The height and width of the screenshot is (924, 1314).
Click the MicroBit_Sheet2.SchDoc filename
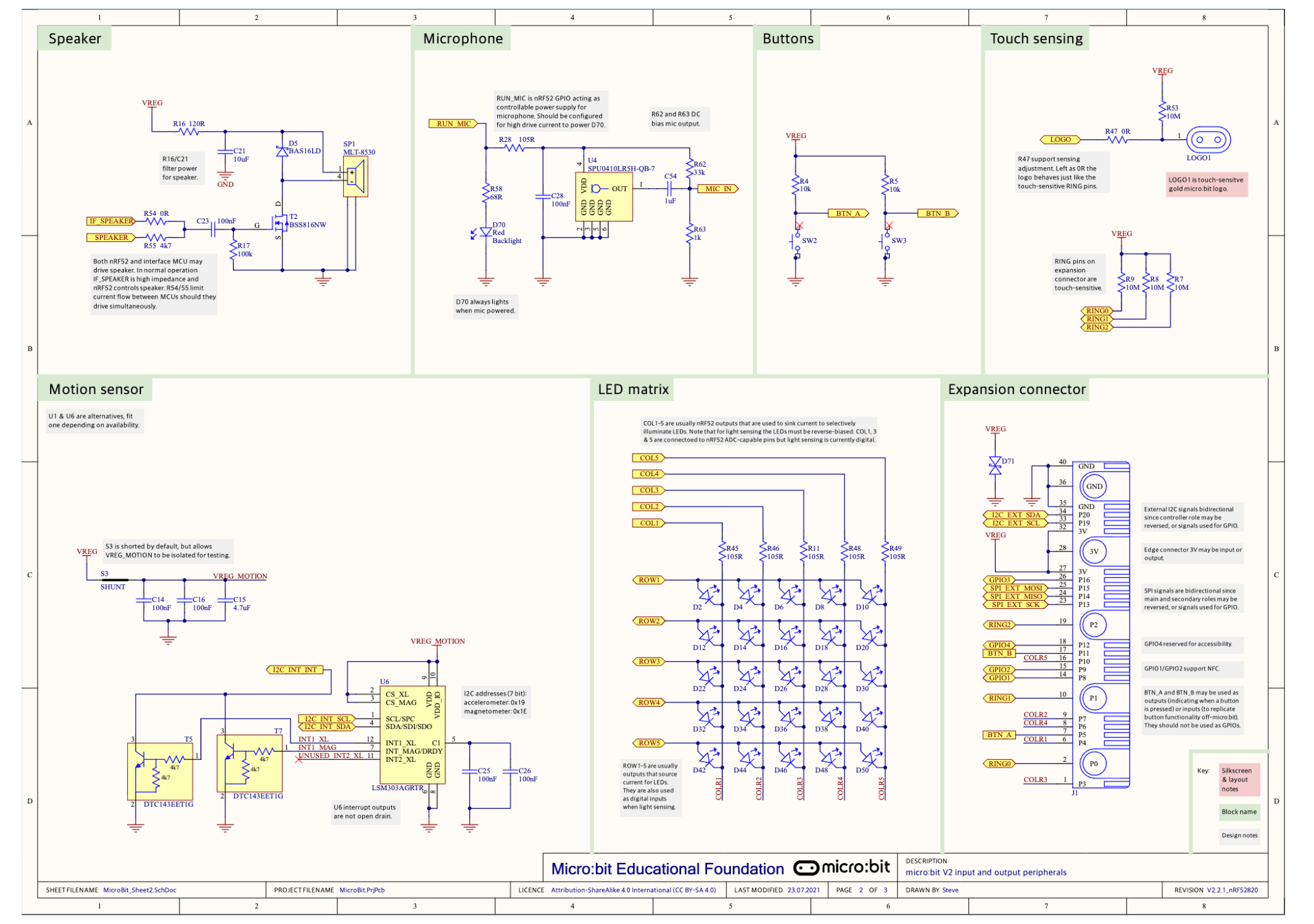tap(139, 890)
